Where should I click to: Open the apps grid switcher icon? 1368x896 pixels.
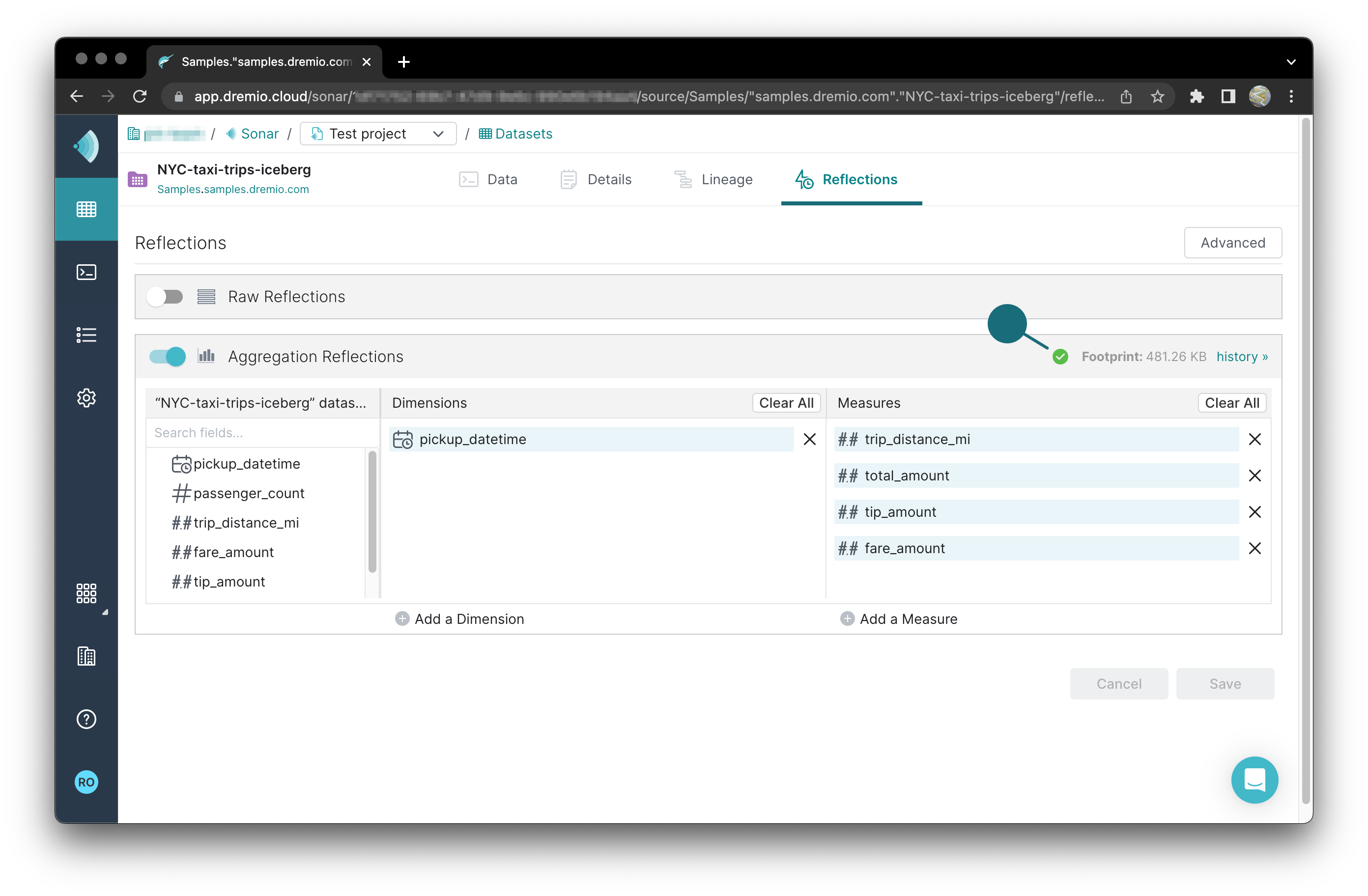coord(86,593)
